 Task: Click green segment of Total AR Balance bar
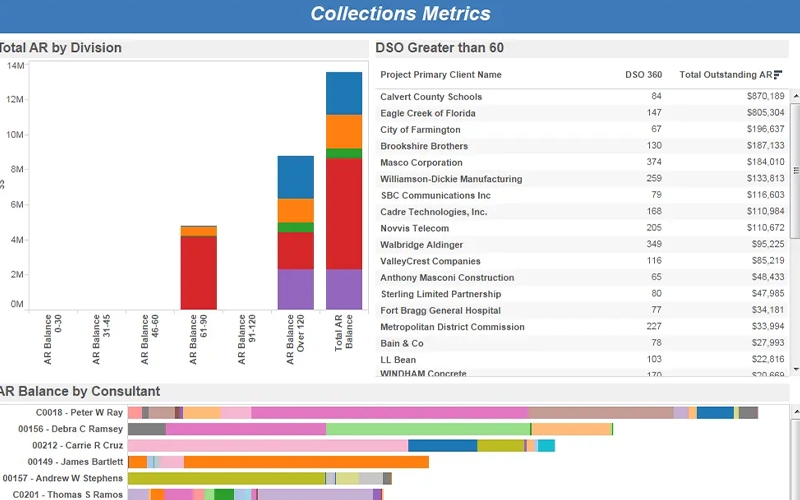coord(344,153)
